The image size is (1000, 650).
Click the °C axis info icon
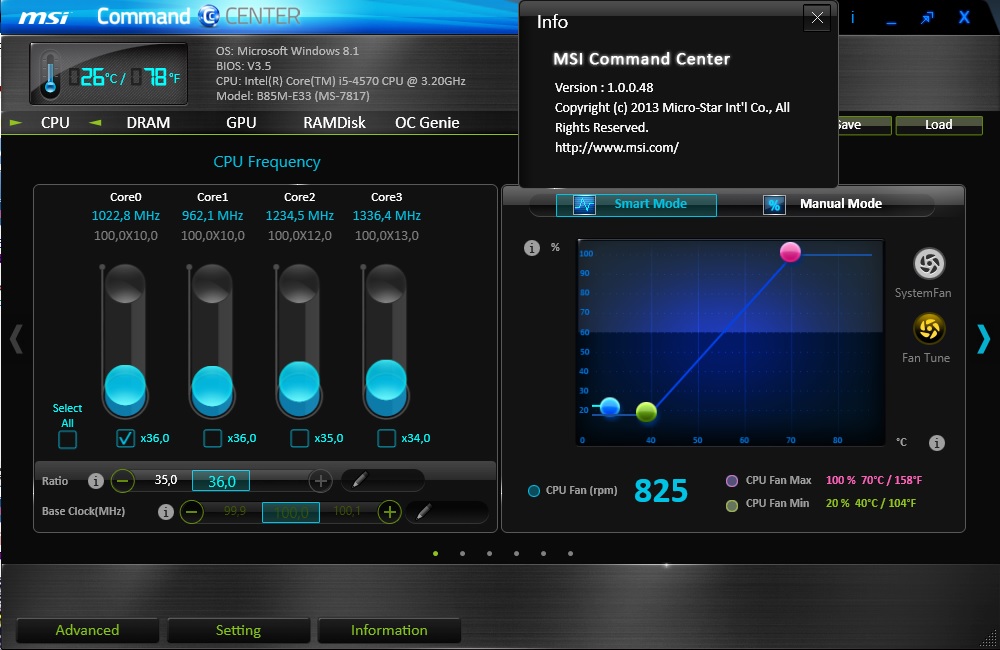click(936, 443)
